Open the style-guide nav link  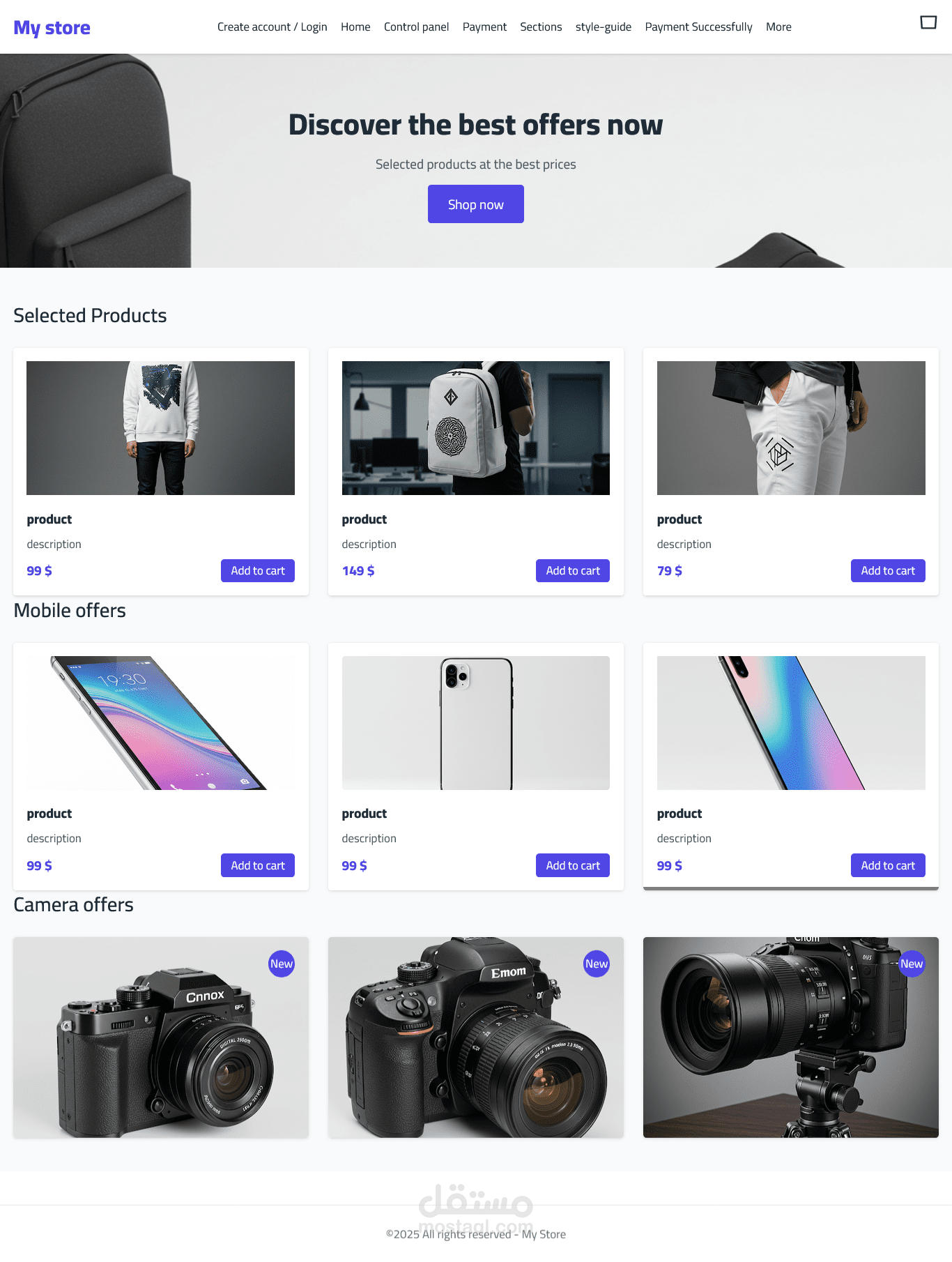click(604, 26)
